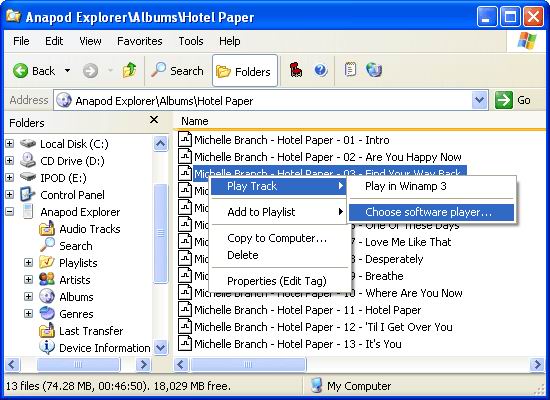Select track 13 - It's You
The width and height of the screenshot is (550, 400).
[297, 344]
